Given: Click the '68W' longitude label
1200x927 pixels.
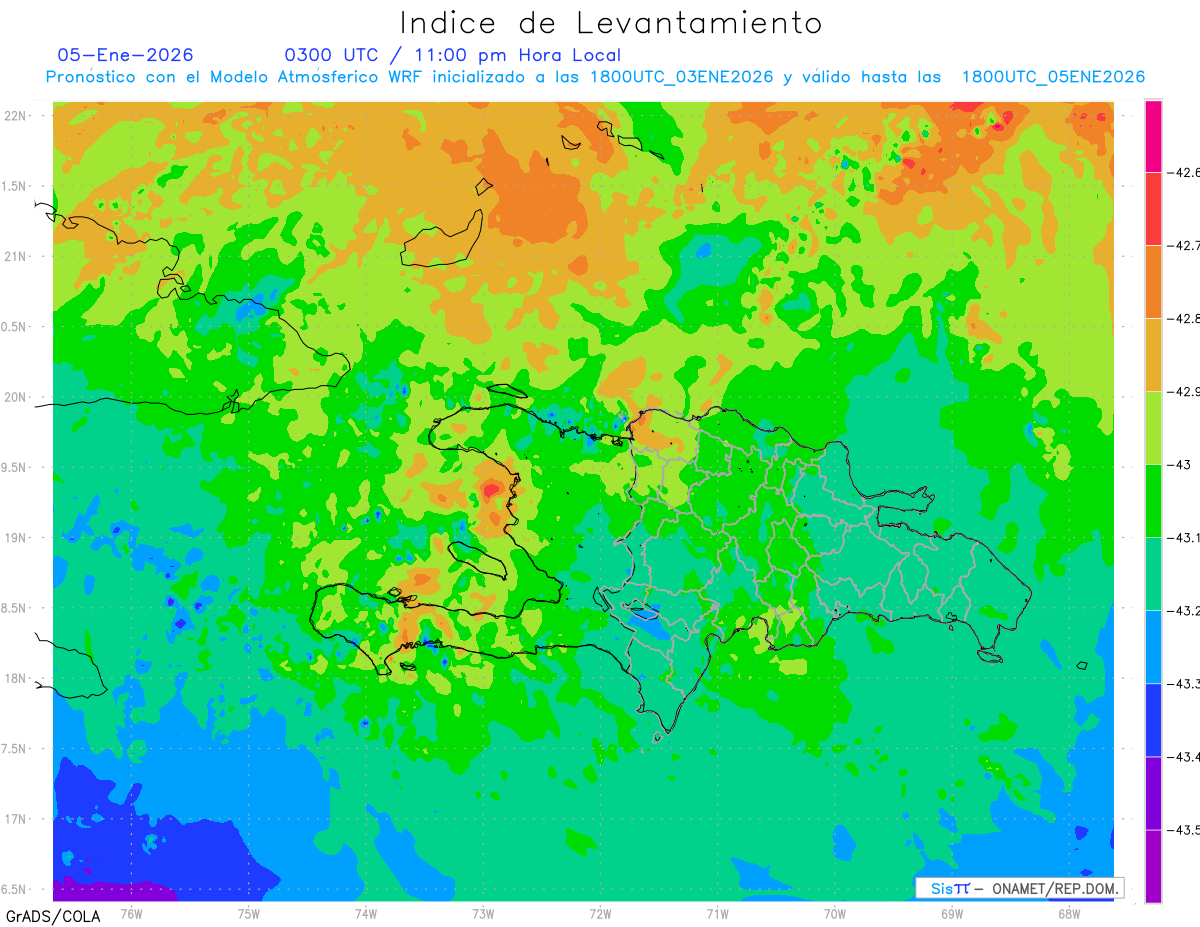Looking at the screenshot, I should (x=1069, y=913).
